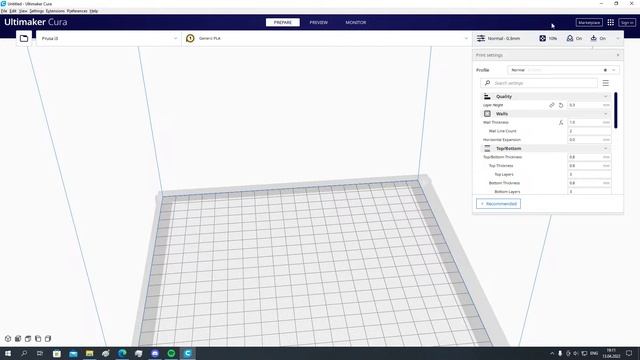Switch to the PREVIEW tab
640x360 pixels.
pyautogui.click(x=319, y=22)
